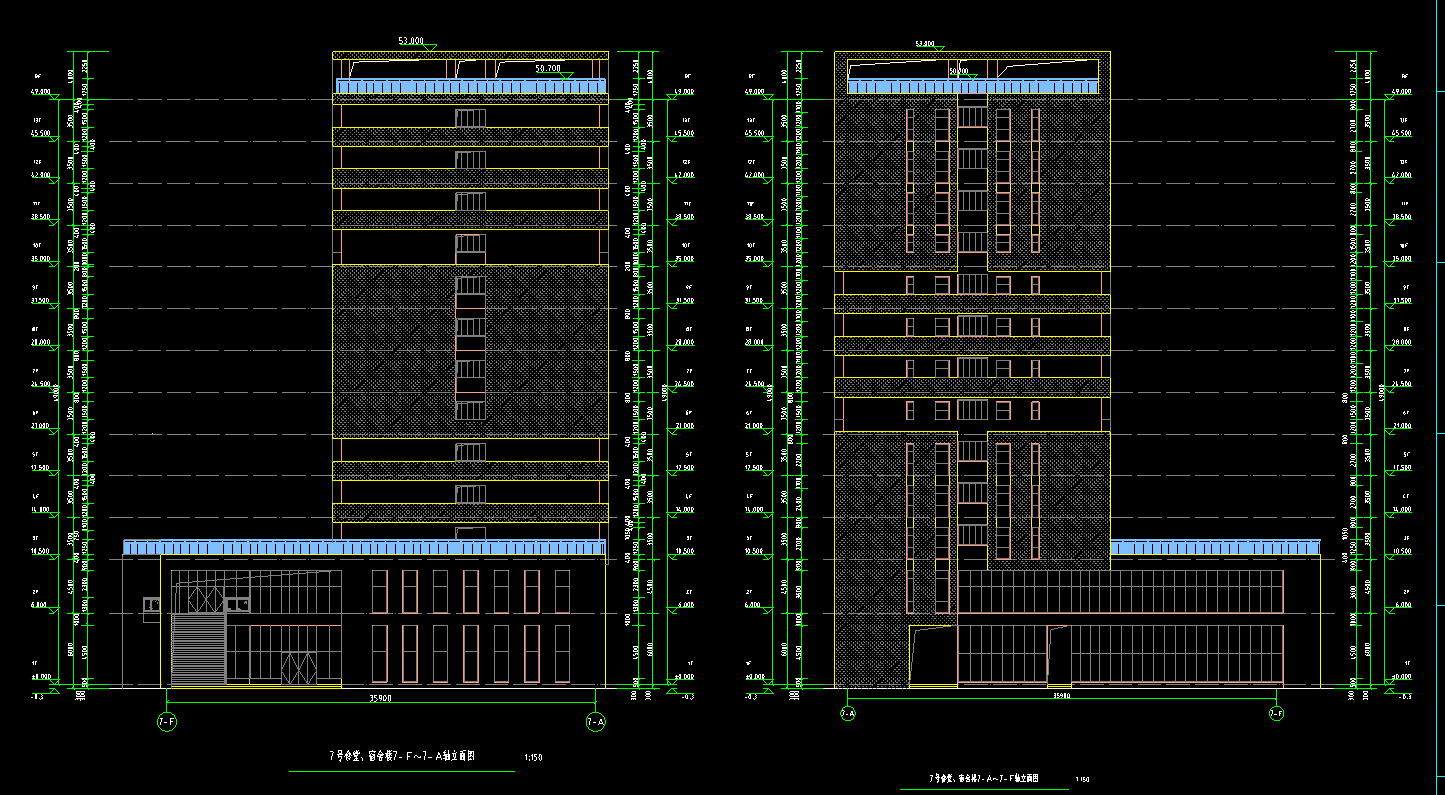This screenshot has width=1445, height=795.
Task: Select the 7-A axis bubble in right elevation
Action: [847, 714]
